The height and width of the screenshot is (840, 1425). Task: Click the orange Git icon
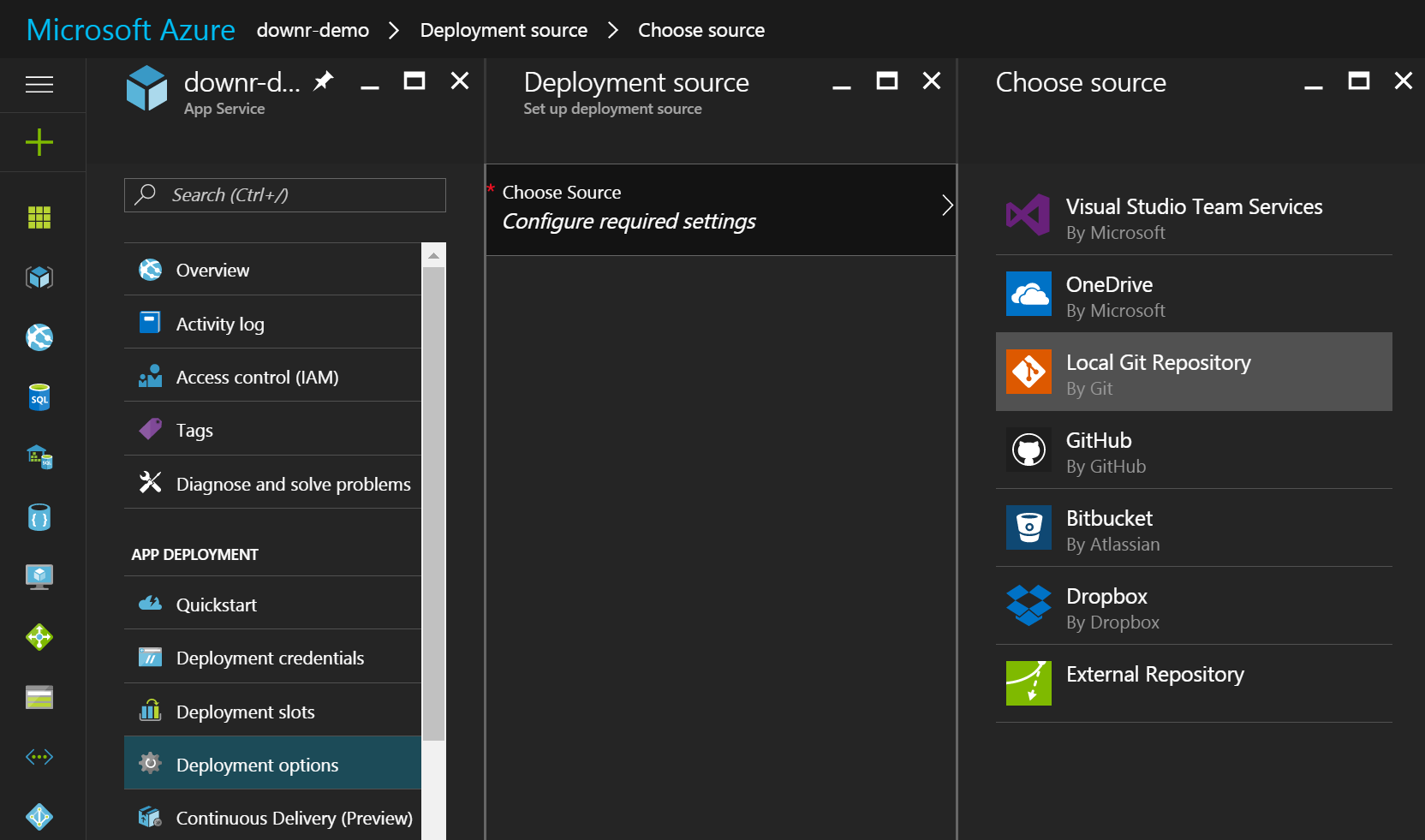[1029, 372]
